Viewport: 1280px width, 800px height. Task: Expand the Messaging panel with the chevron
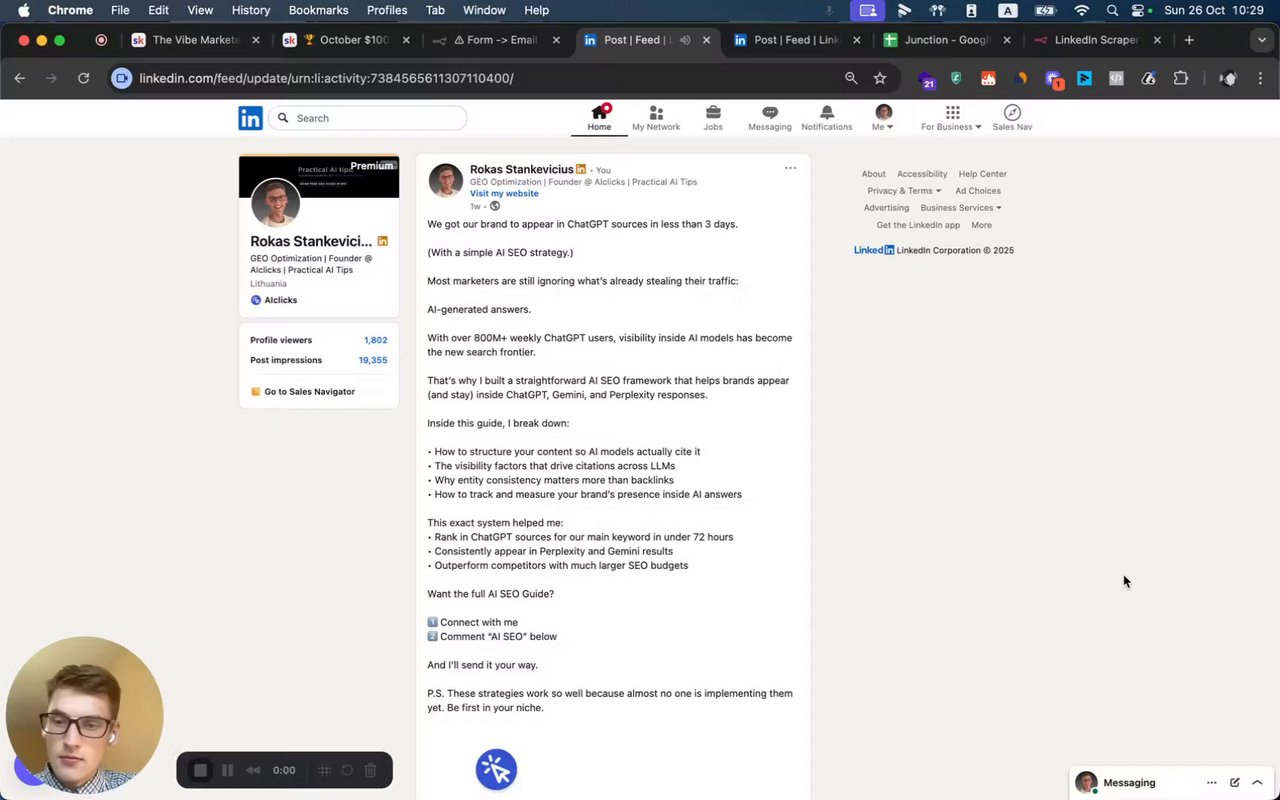point(1257,783)
